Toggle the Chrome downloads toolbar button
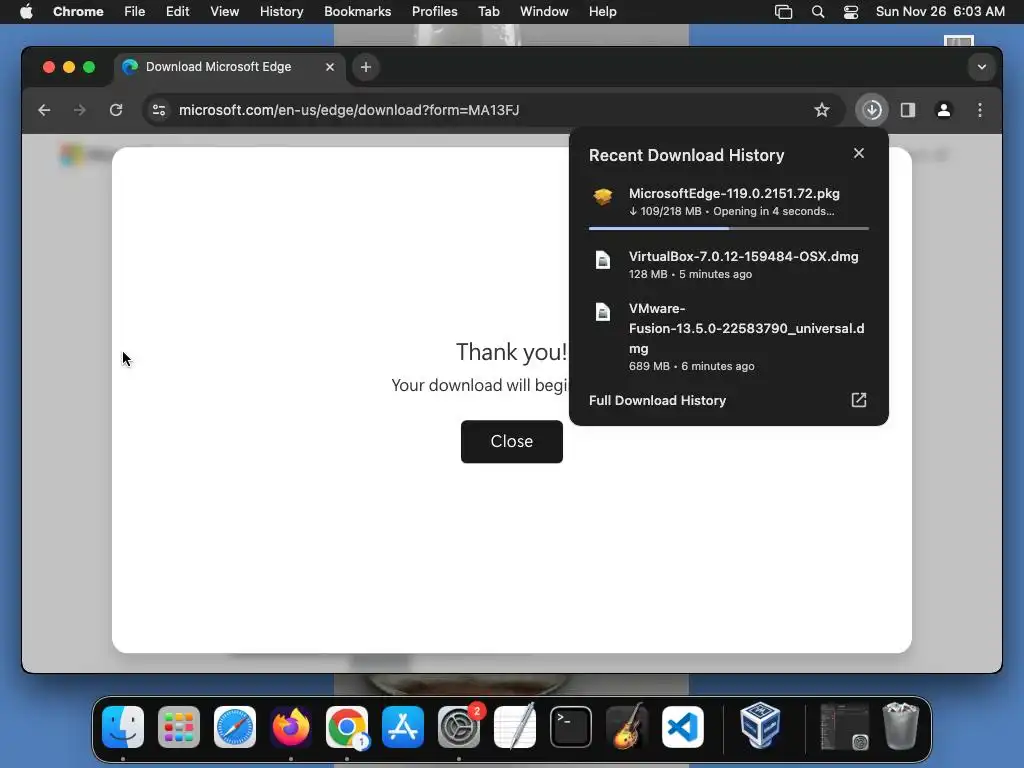Image resolution: width=1024 pixels, height=768 pixels. pyautogui.click(x=872, y=110)
